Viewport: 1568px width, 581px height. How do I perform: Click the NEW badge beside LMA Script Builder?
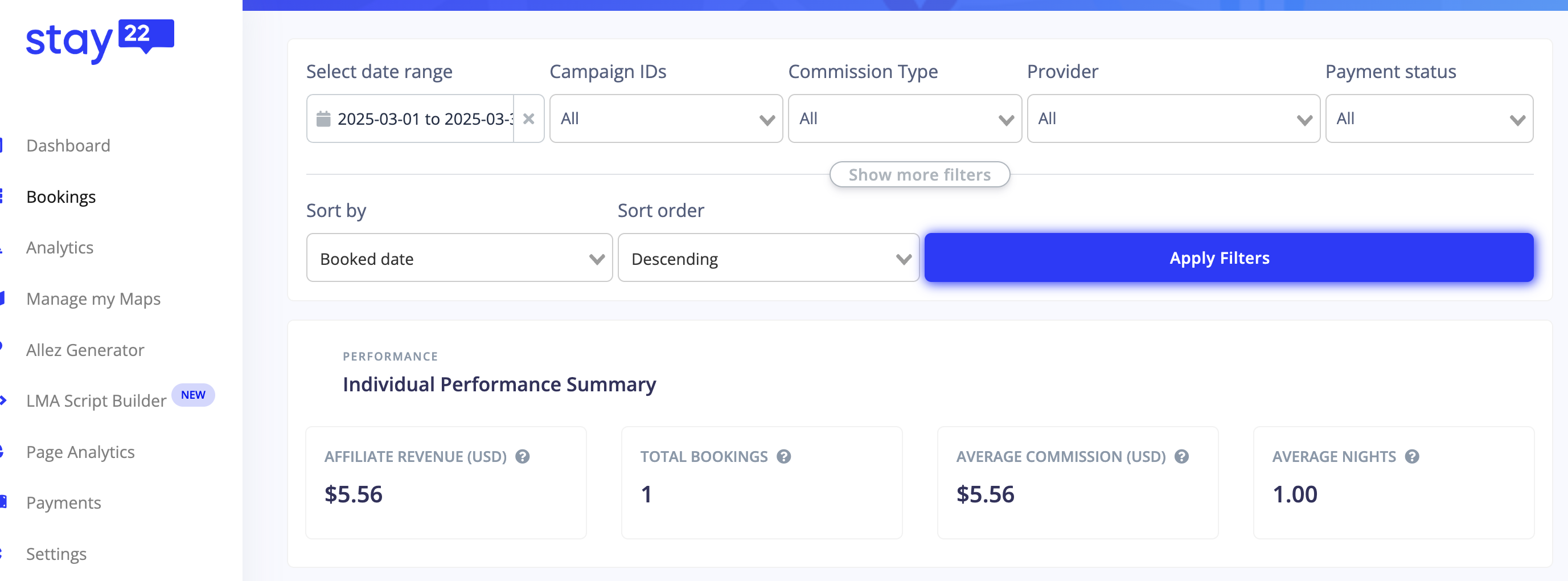(193, 395)
